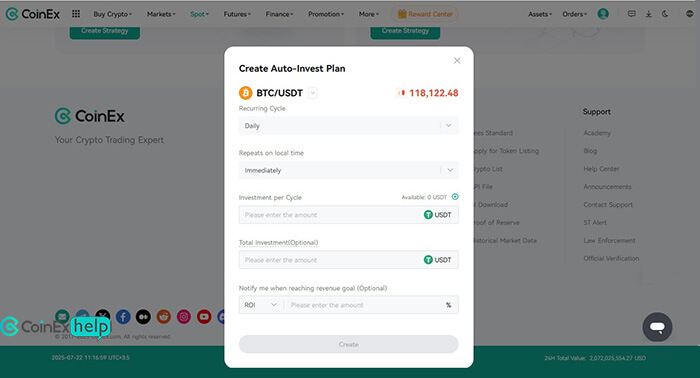Open the live chat support bubble
This screenshot has height=378, width=700.
click(657, 327)
